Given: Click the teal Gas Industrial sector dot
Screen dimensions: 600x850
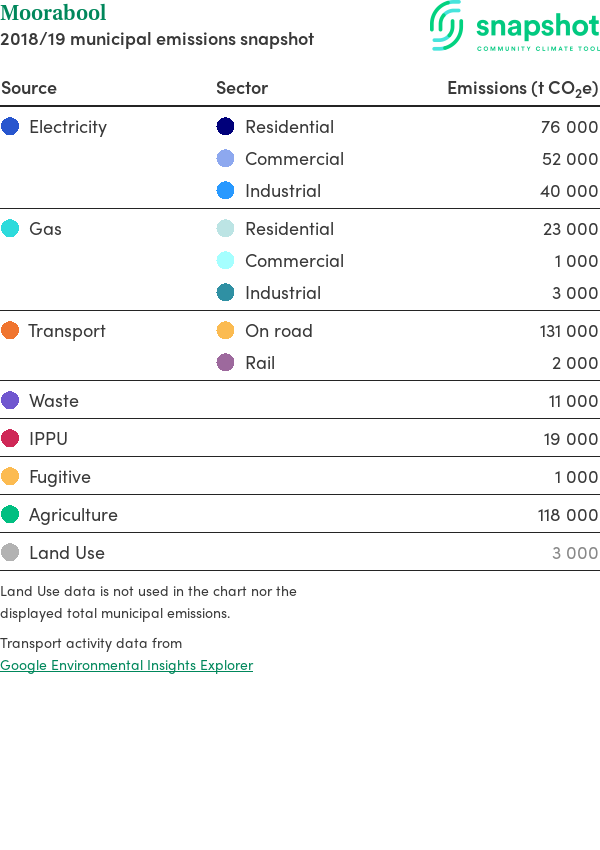Looking at the screenshot, I should (x=225, y=292).
